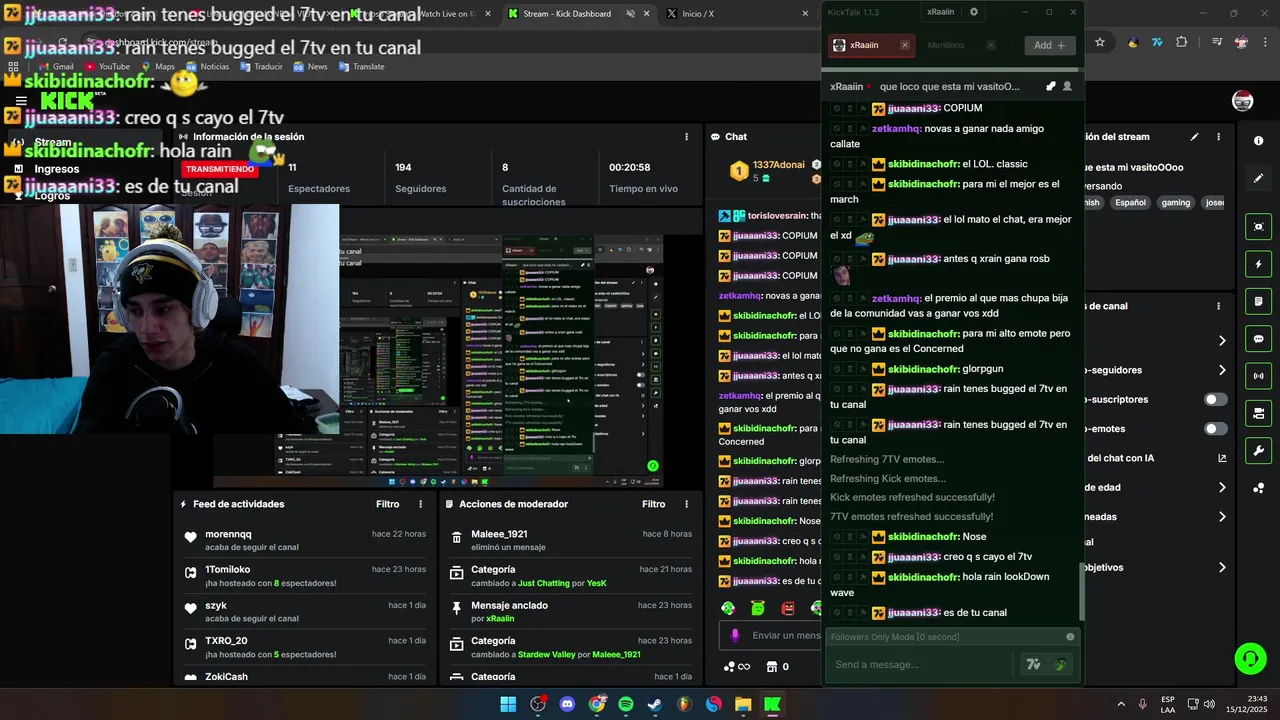Viewport: 1280px width, 720px height.
Task: Click Filtro in Feed de actividades
Action: 387,504
